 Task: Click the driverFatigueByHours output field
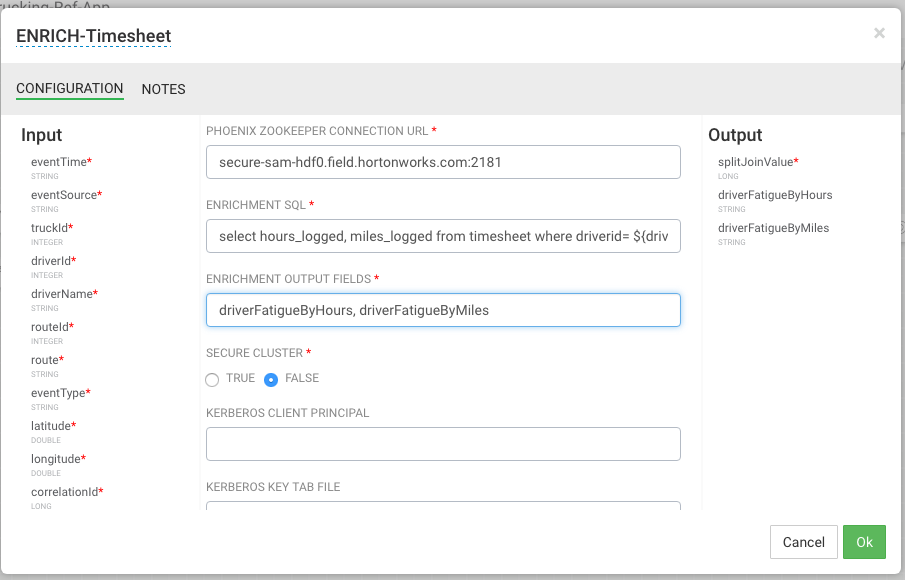[774, 195]
